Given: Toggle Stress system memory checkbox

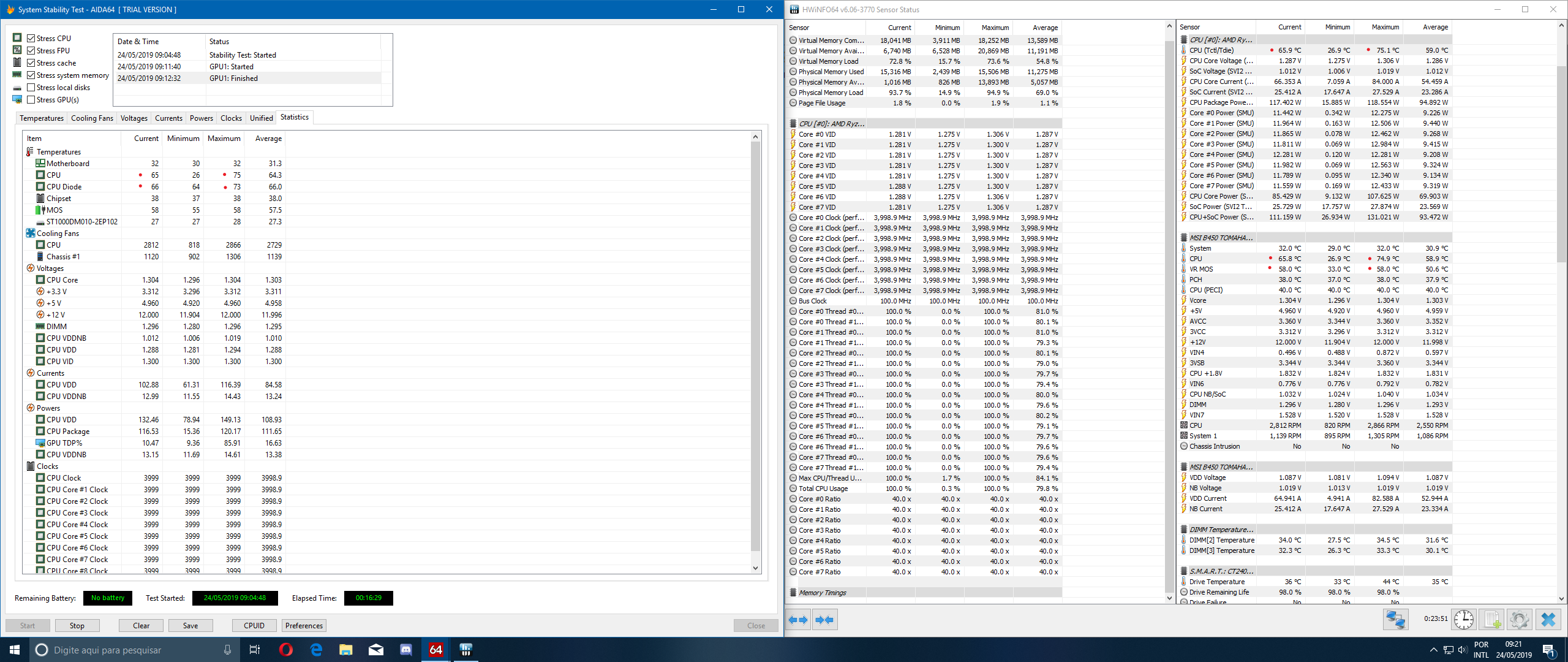Looking at the screenshot, I should pos(31,75).
